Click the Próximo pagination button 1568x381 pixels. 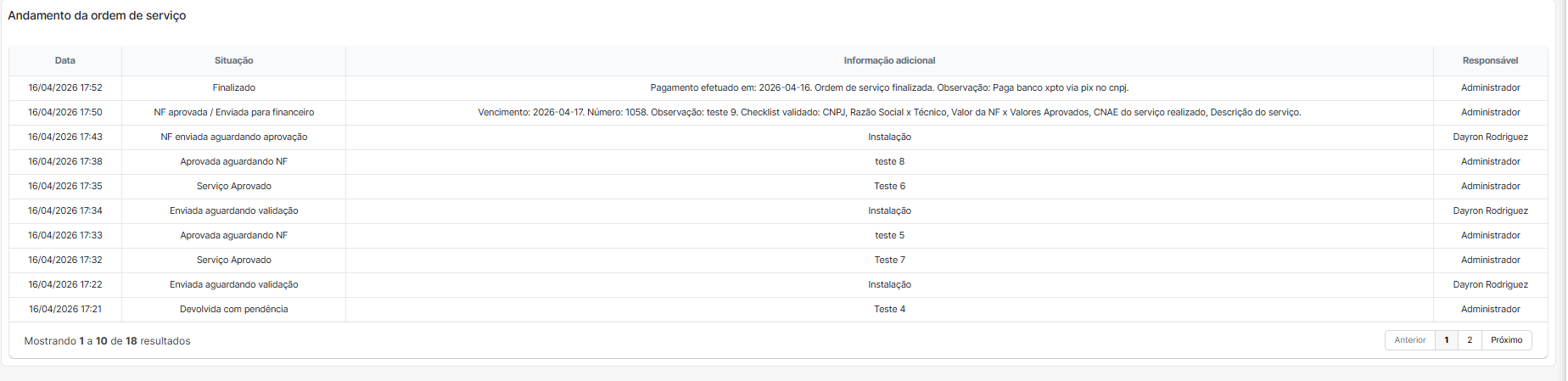point(1507,340)
